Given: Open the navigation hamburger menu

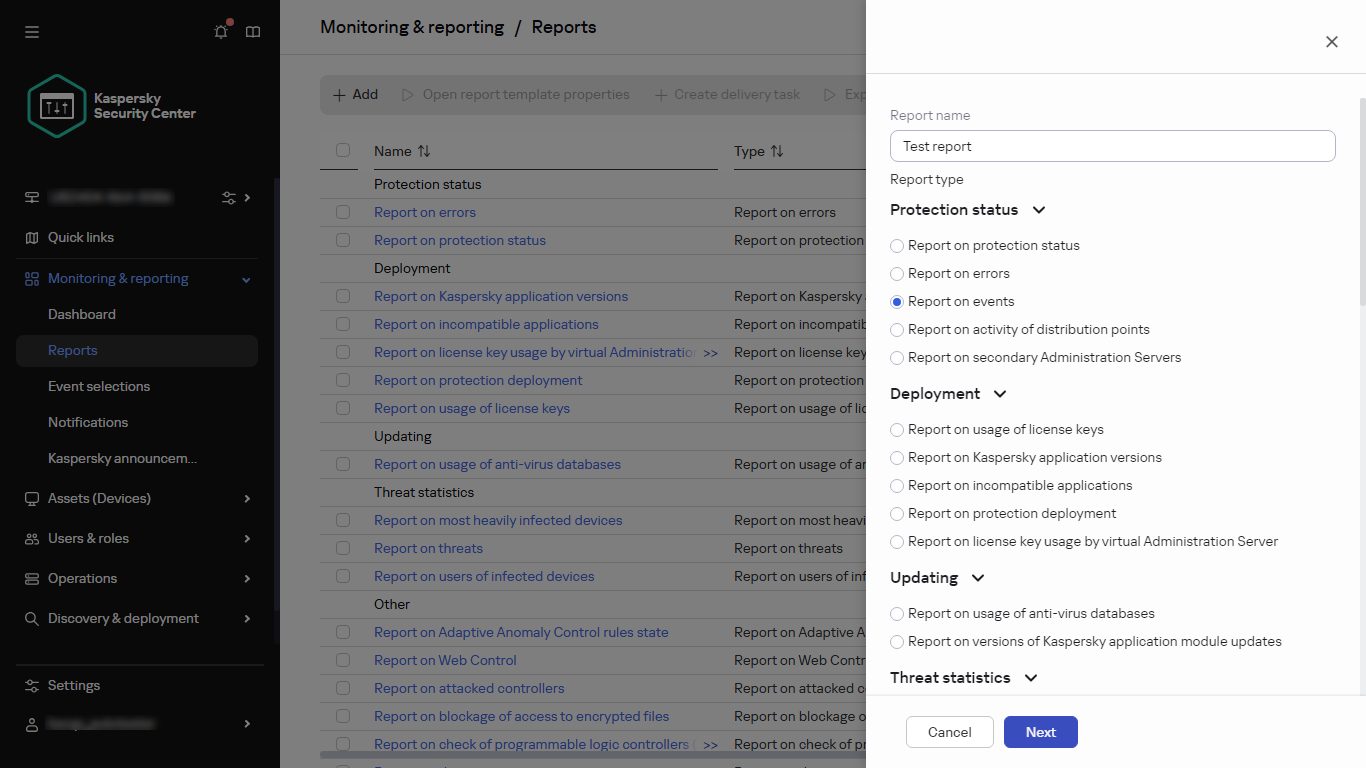Looking at the screenshot, I should 31,31.
